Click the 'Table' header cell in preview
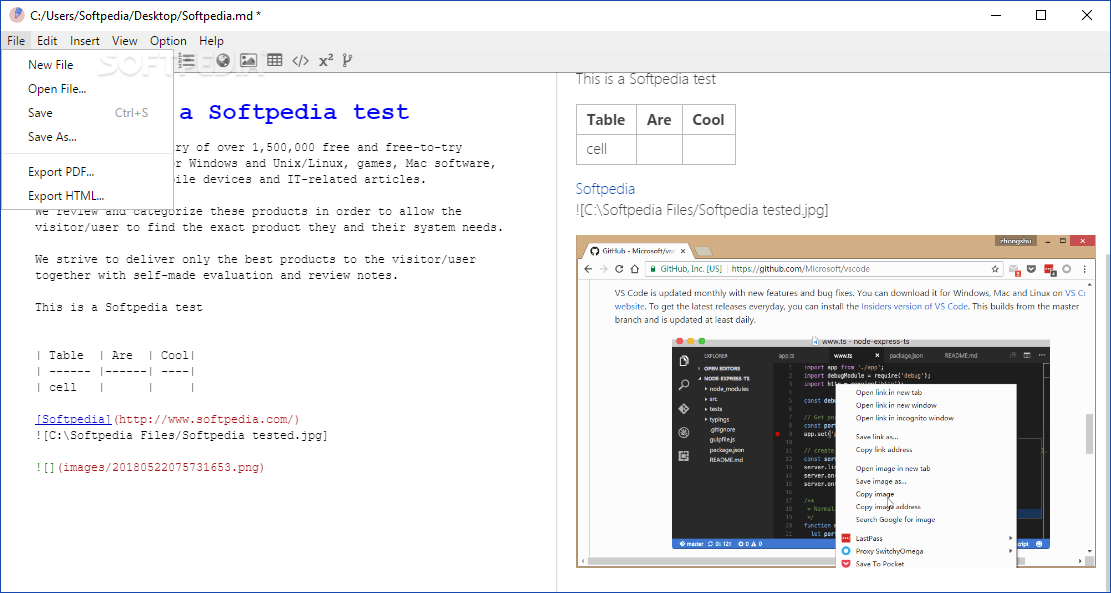Viewport: 1111px width, 593px height. 606,120
